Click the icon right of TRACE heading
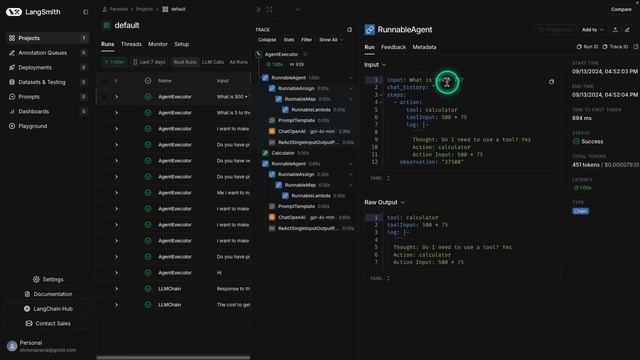The height and width of the screenshot is (360, 640). click(349, 29)
